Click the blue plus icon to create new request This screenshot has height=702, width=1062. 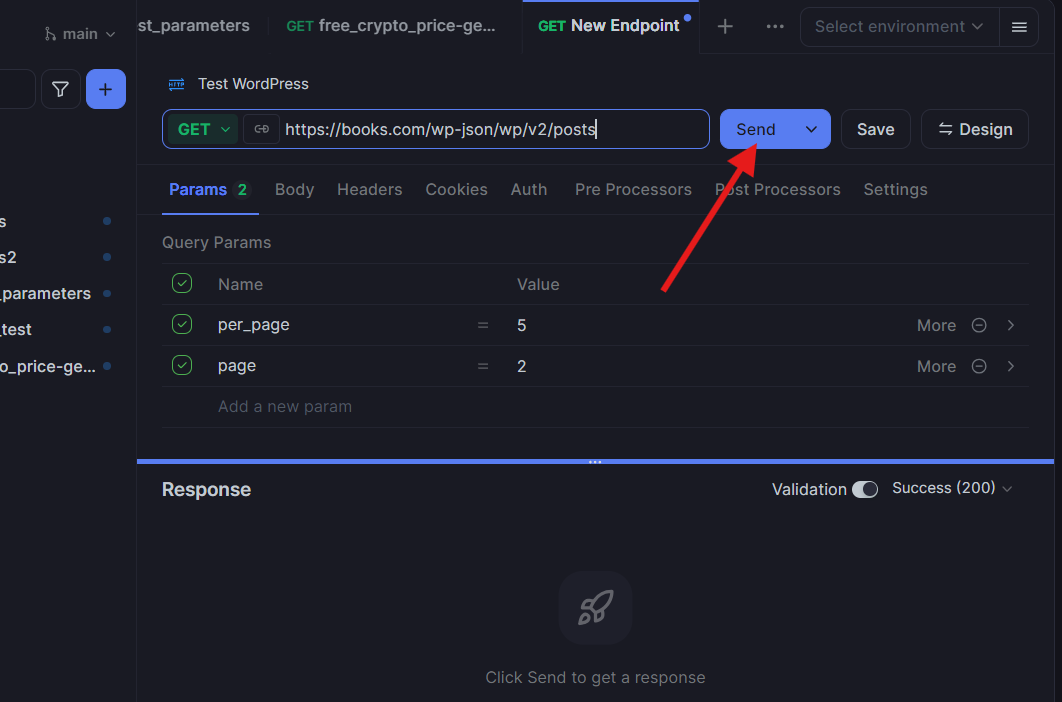[x=105, y=89]
